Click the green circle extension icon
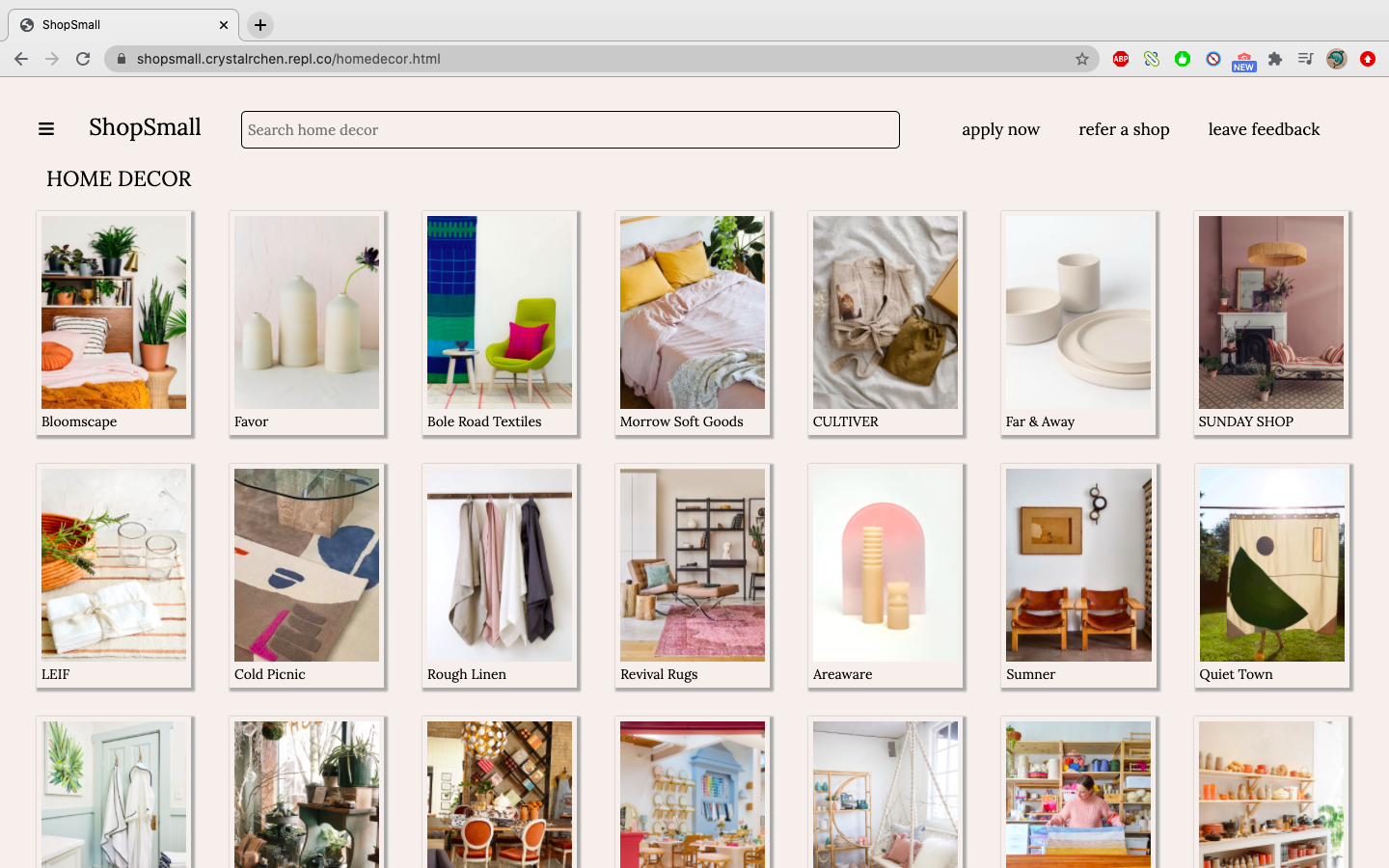1389x868 pixels. (1183, 59)
